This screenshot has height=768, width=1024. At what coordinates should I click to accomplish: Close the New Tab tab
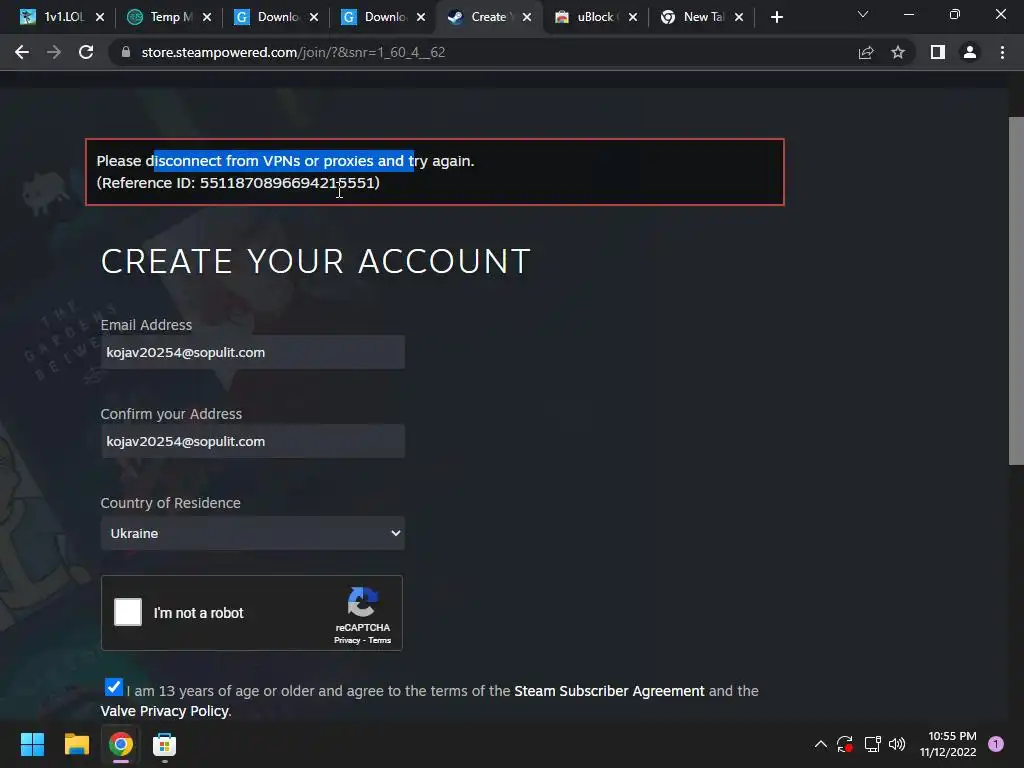[739, 17]
